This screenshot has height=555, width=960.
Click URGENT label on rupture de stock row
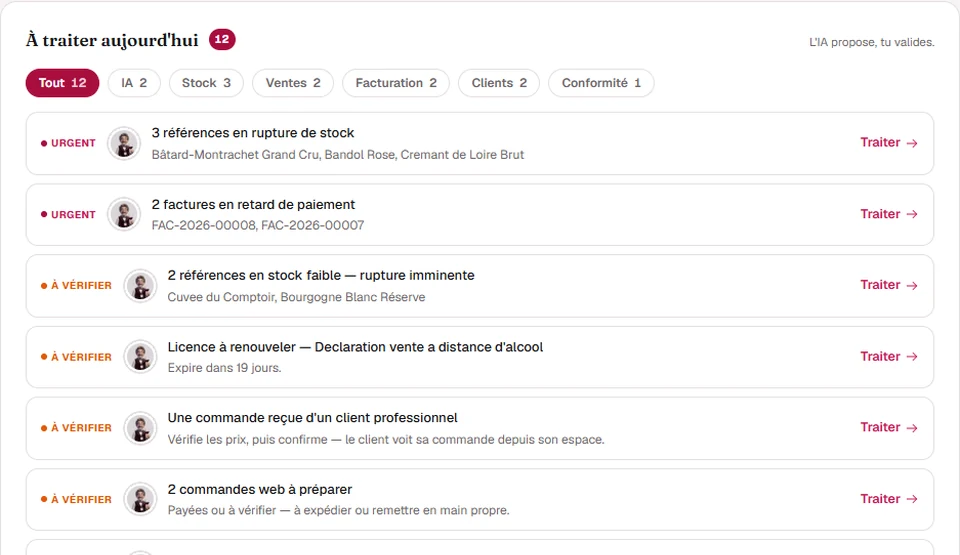(x=68, y=143)
